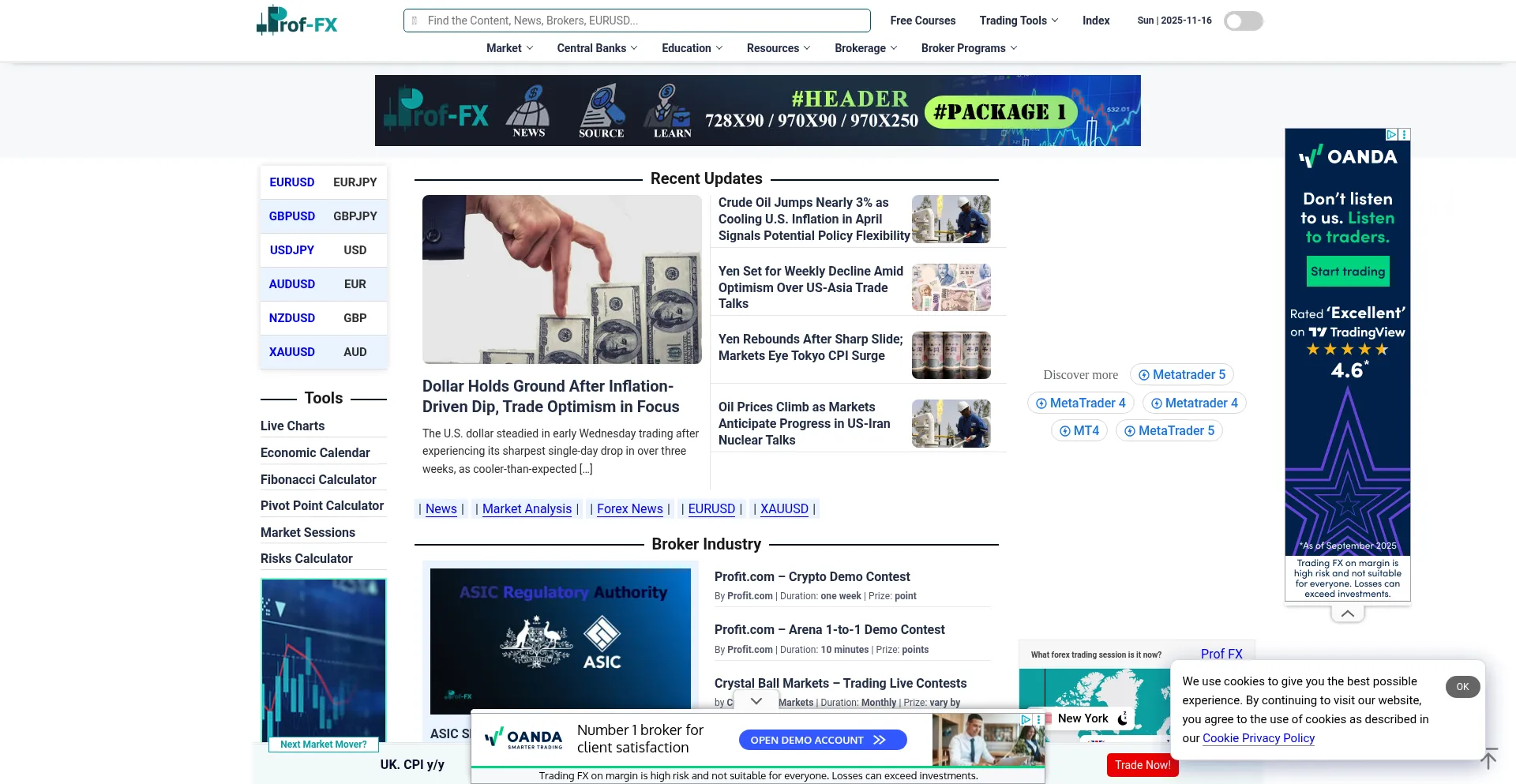Open the ASIC Regulatory Authority thumbnail
1516x784 pixels.
(560, 641)
